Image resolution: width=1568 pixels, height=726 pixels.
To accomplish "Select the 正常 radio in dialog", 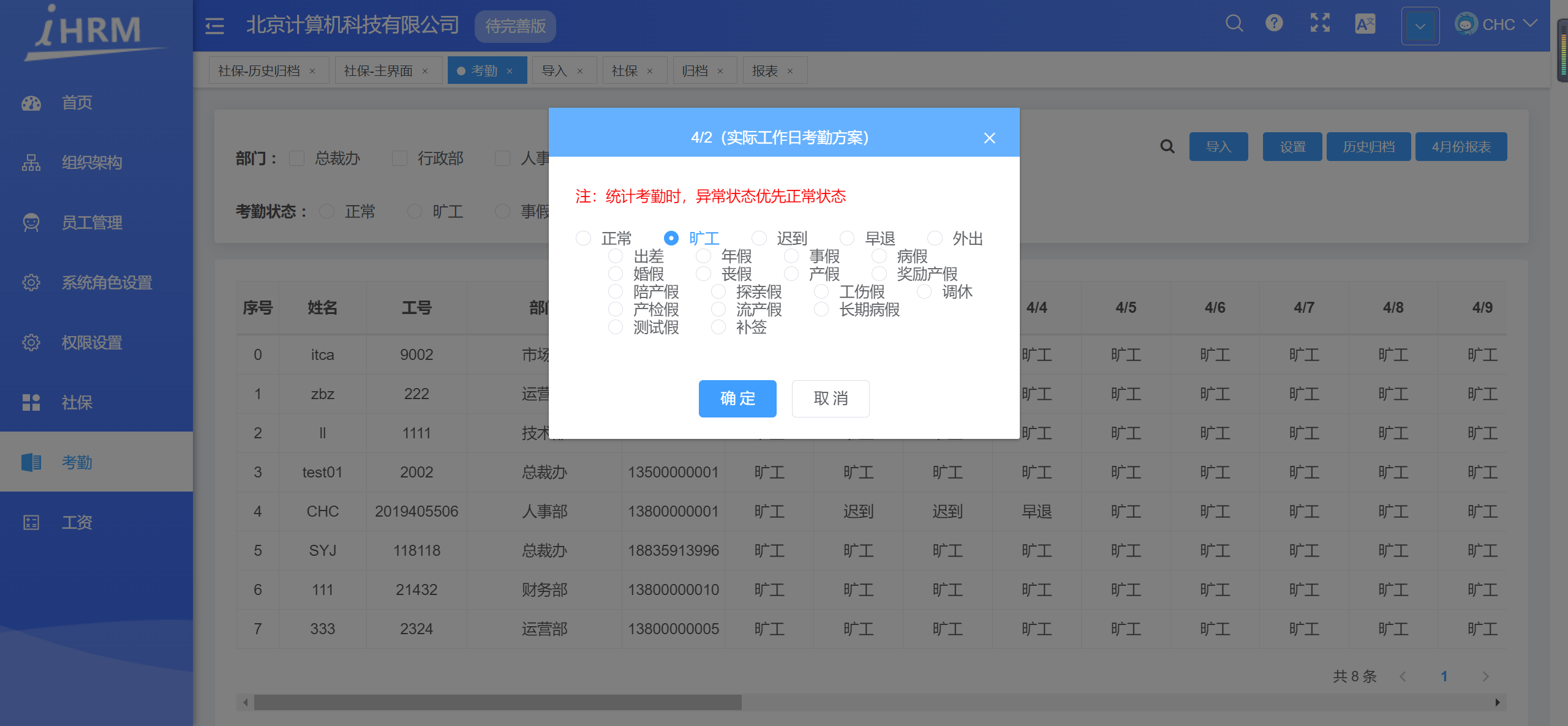I will [x=583, y=238].
